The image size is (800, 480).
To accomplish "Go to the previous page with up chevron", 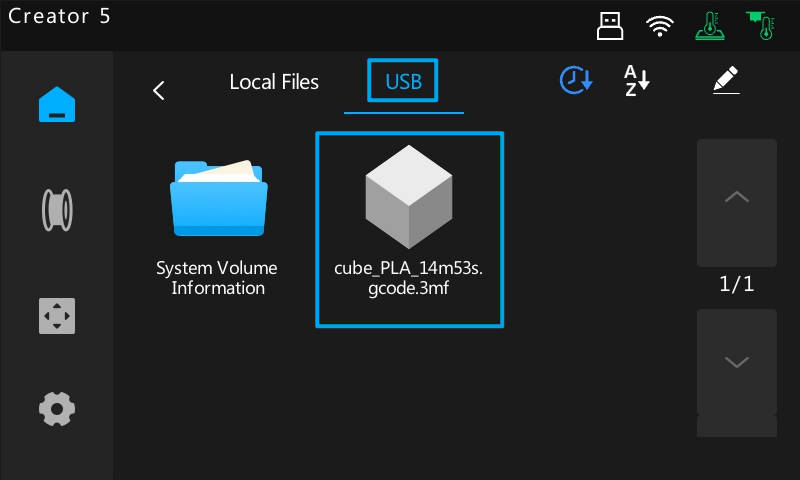I will point(737,203).
